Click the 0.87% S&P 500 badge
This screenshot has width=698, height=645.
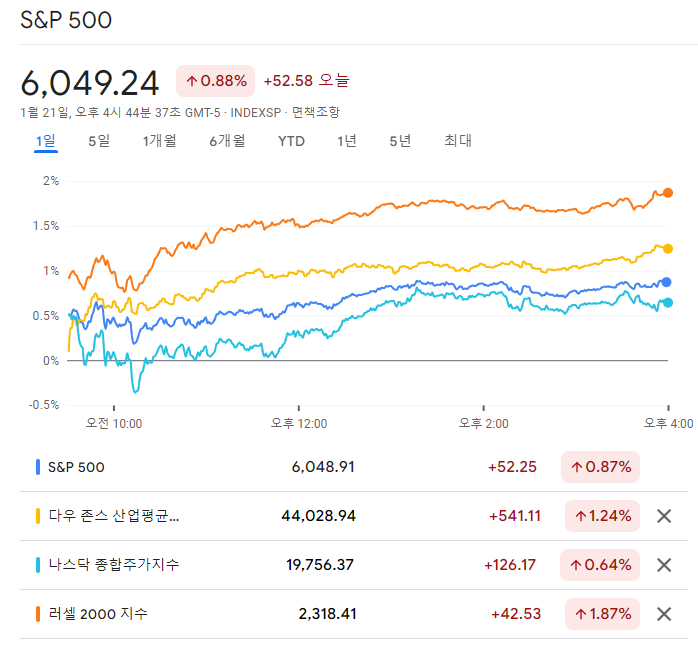pyautogui.click(x=601, y=467)
